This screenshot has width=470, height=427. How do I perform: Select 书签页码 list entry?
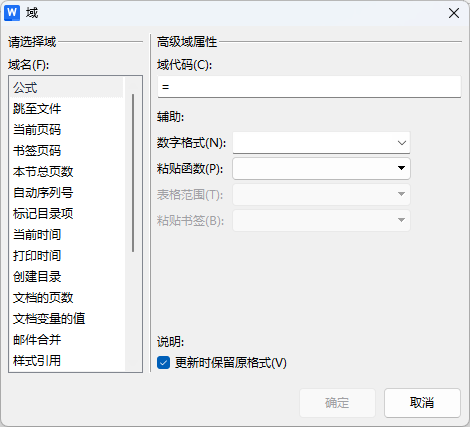click(67, 151)
